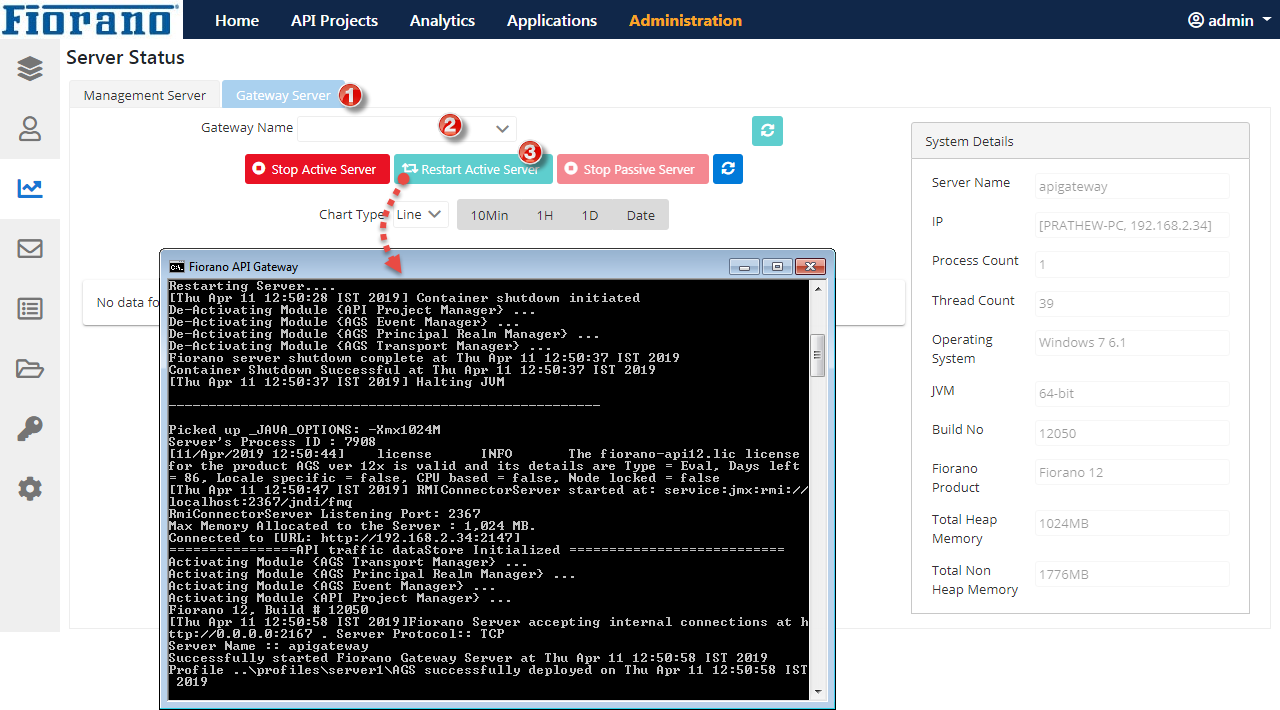Click console line 'RmiConnectorServer Listening Port: 2367'
The width and height of the screenshot is (1280, 710).
tap(324, 514)
